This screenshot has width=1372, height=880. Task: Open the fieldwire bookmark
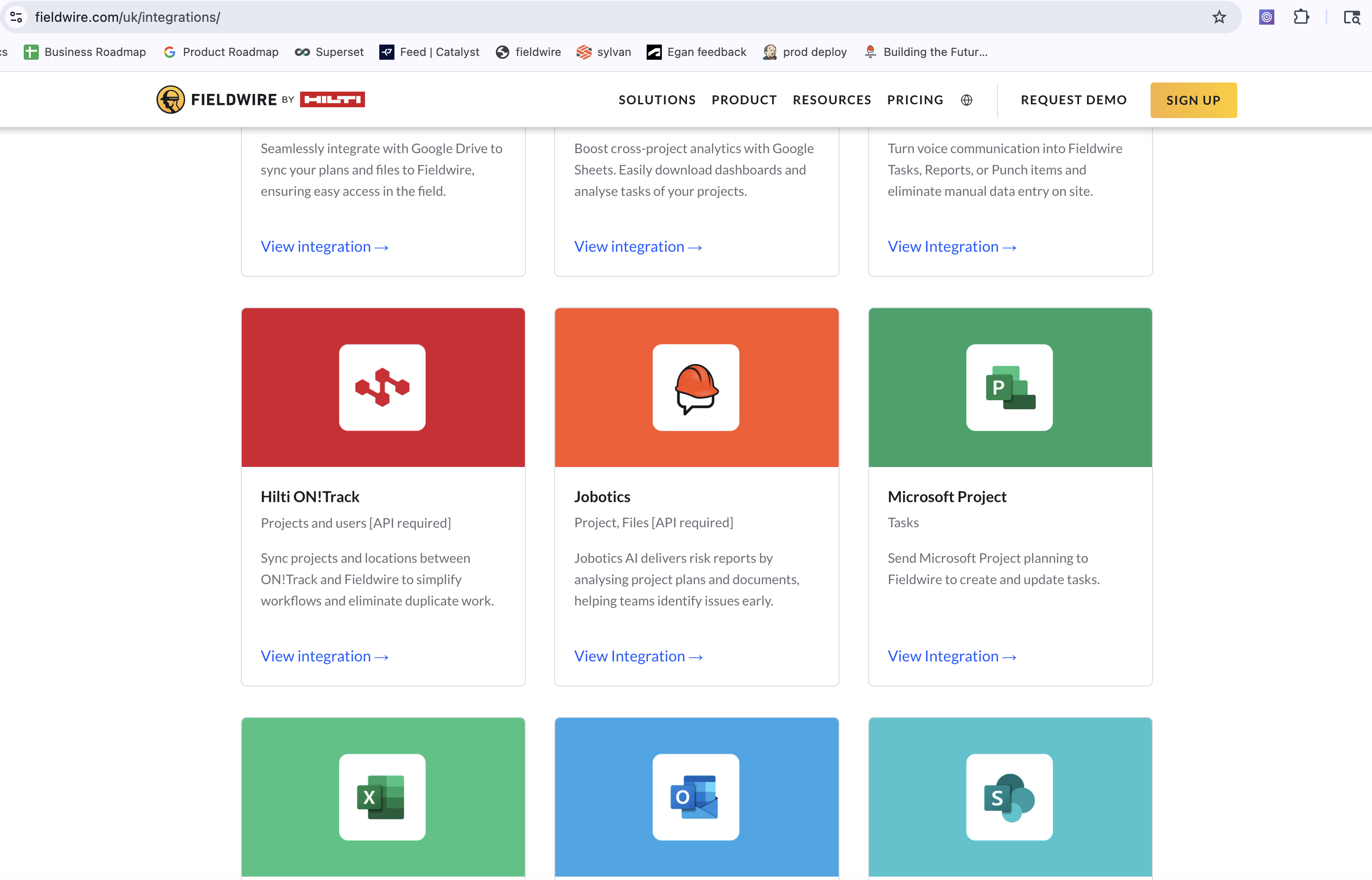point(528,52)
